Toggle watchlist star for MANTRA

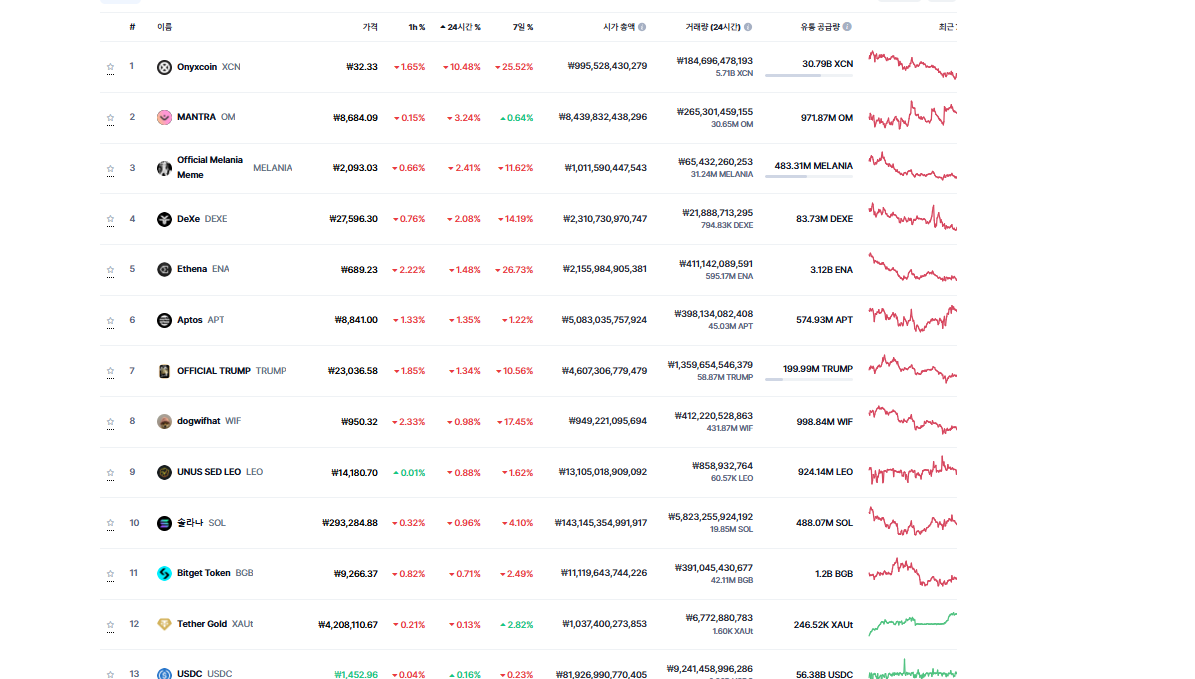111,117
